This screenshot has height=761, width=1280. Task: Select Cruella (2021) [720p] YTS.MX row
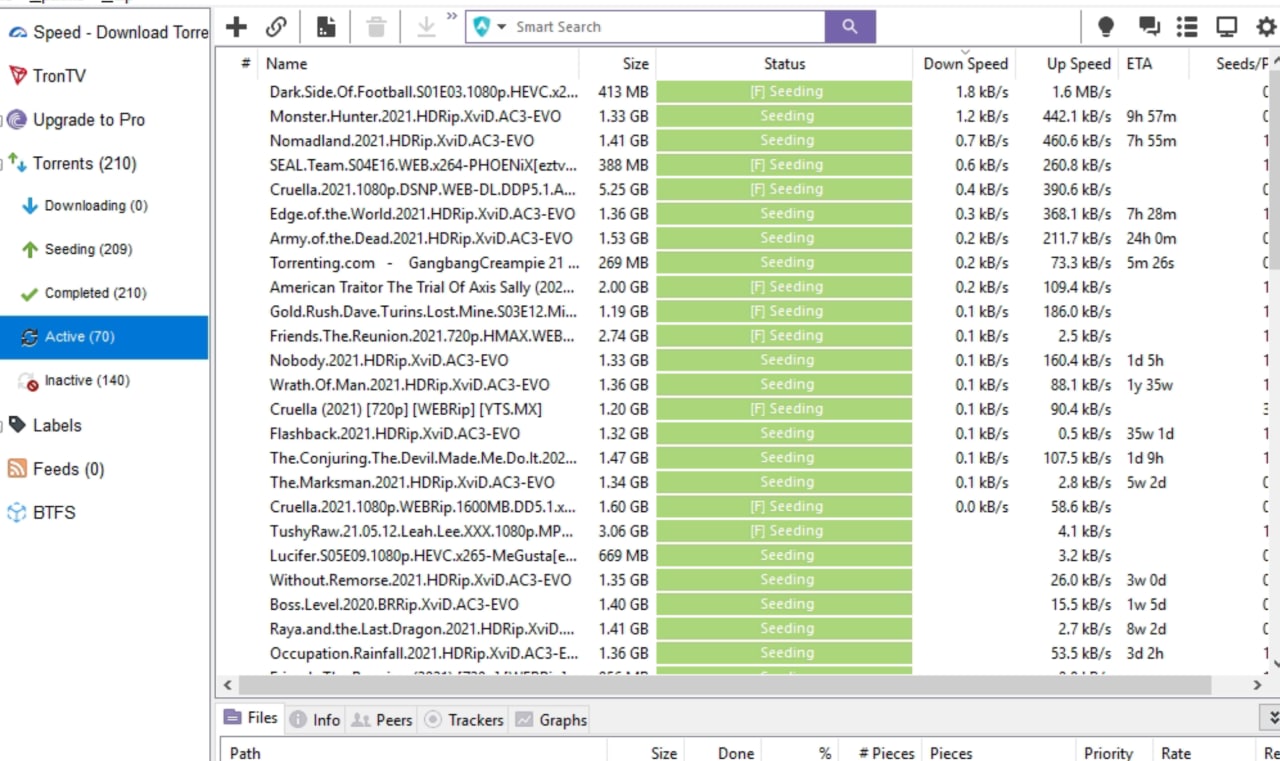[x=743, y=409]
